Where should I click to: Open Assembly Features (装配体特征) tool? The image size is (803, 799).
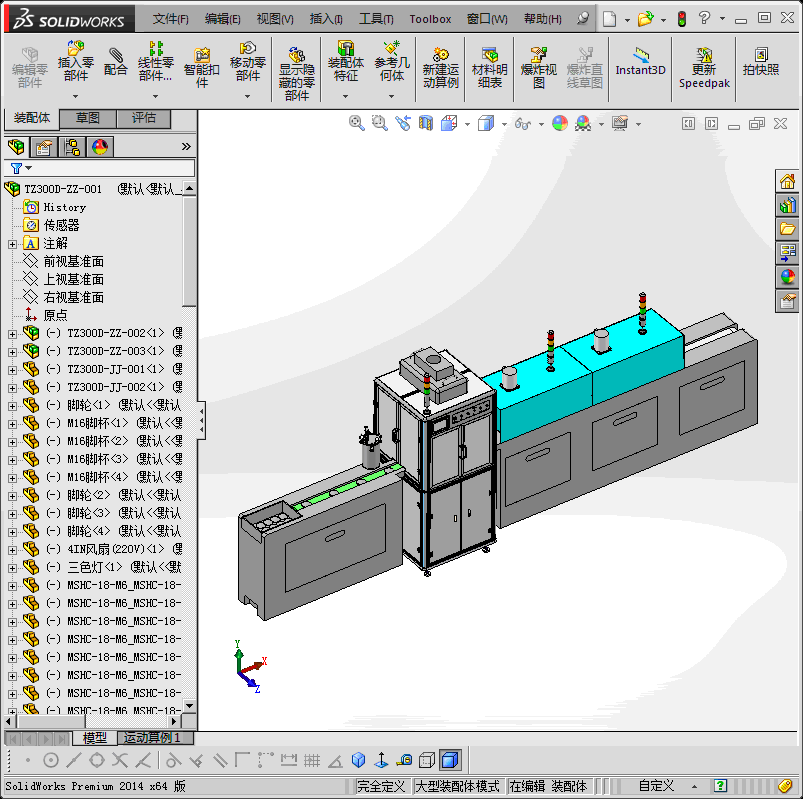coord(346,61)
